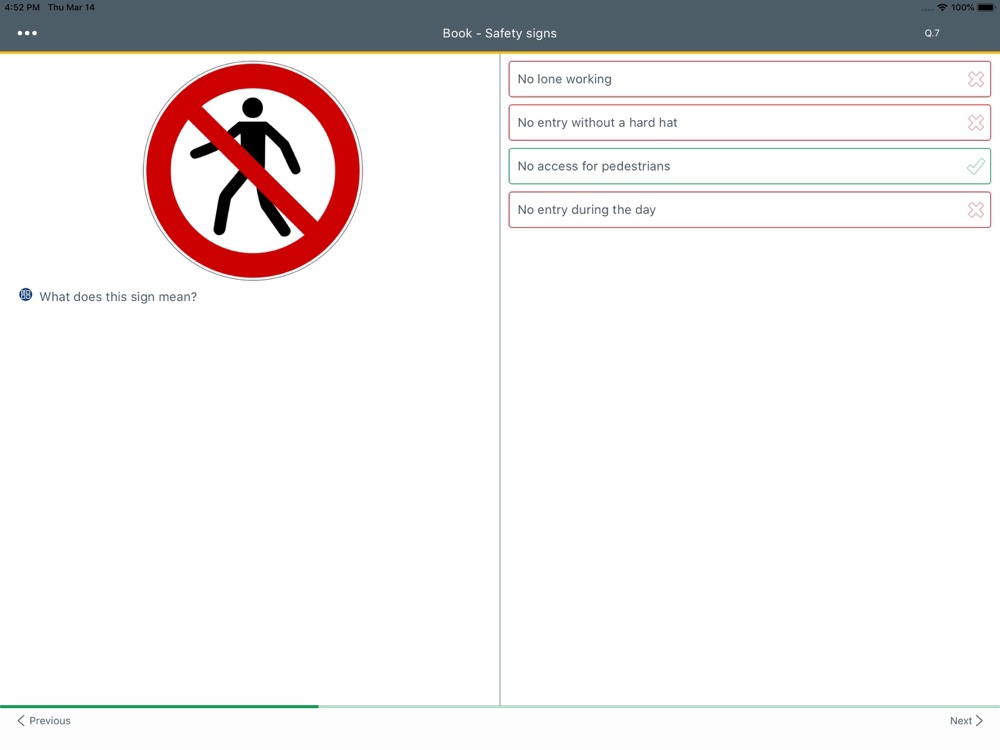Go to the Previous question
Viewport: 1000px width, 750px height.
(x=43, y=721)
